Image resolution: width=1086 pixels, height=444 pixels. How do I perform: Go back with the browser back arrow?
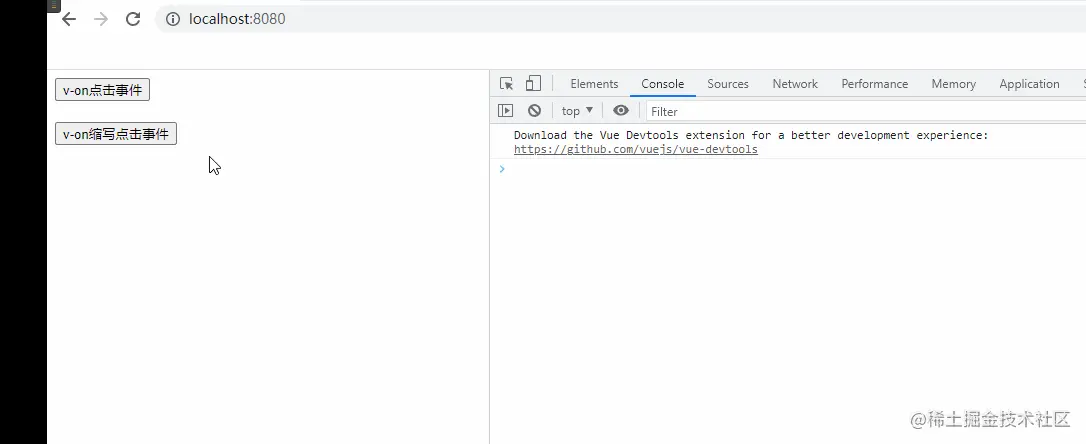(x=69, y=19)
